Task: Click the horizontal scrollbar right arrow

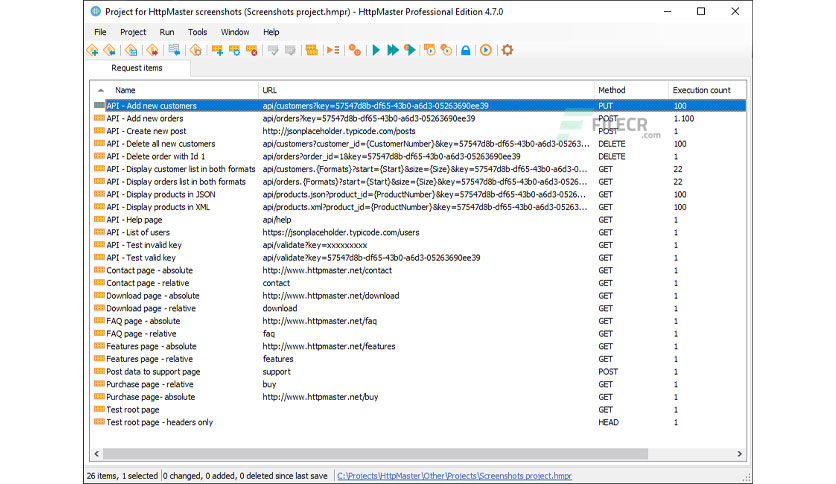Action: click(739, 454)
